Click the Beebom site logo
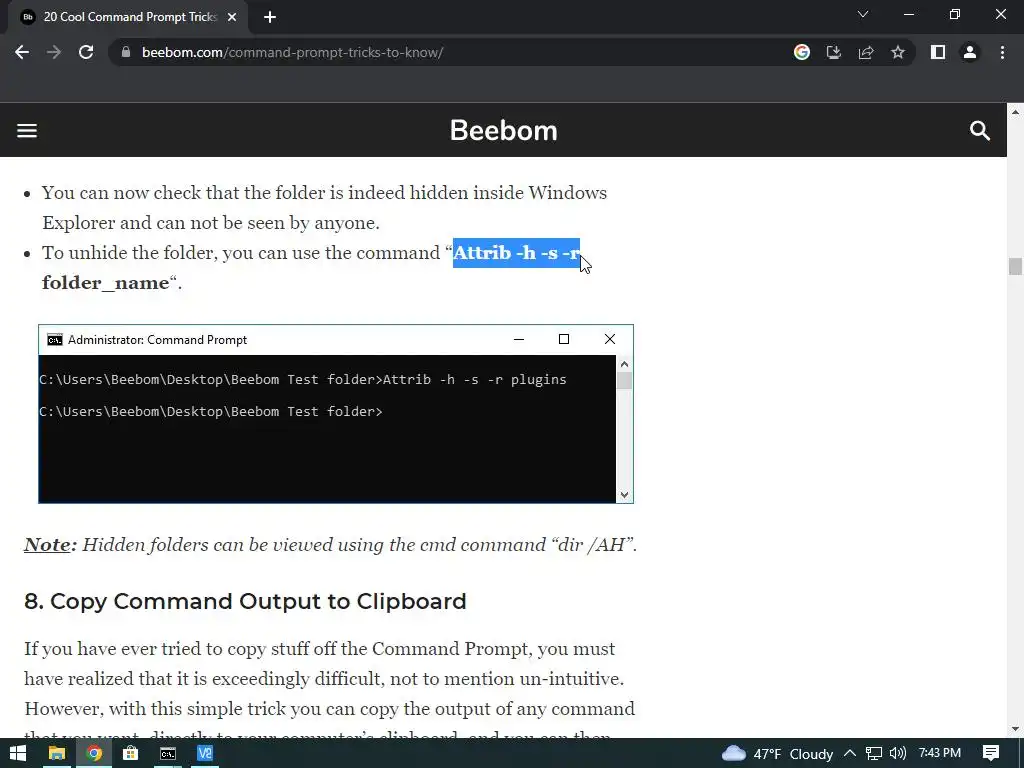Image resolution: width=1024 pixels, height=768 pixels. click(504, 131)
